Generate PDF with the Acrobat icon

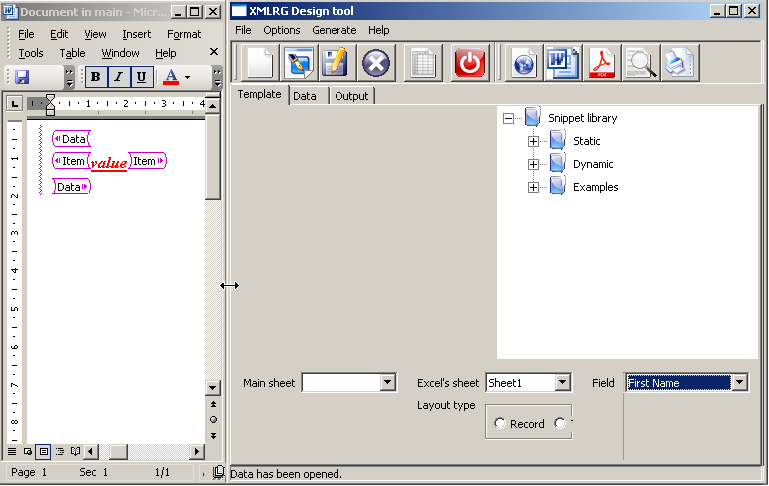click(x=602, y=63)
